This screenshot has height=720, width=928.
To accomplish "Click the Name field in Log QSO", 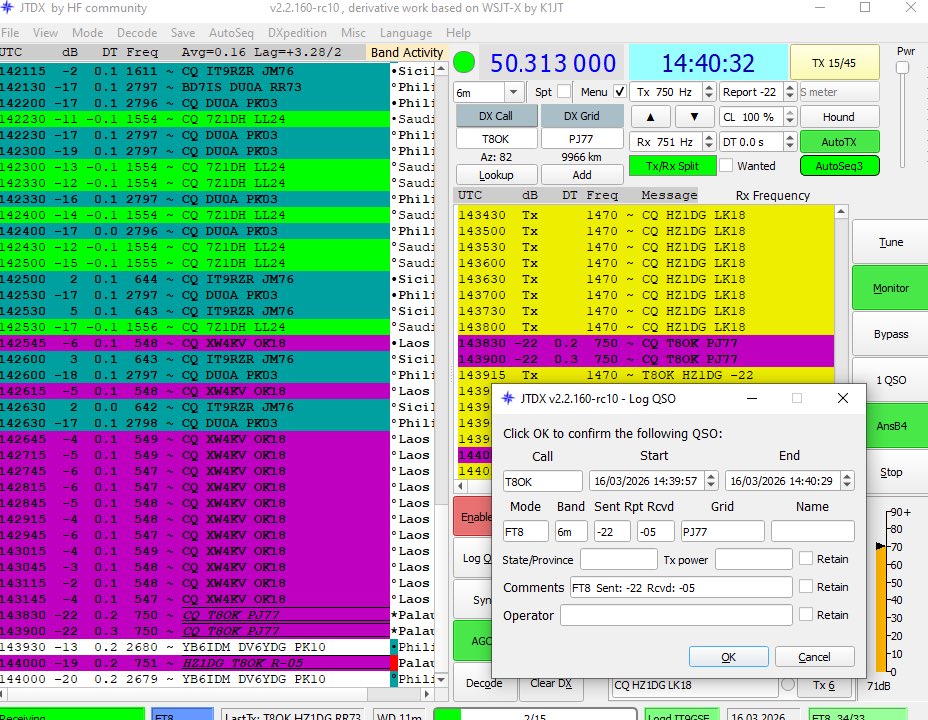I will coord(813,531).
